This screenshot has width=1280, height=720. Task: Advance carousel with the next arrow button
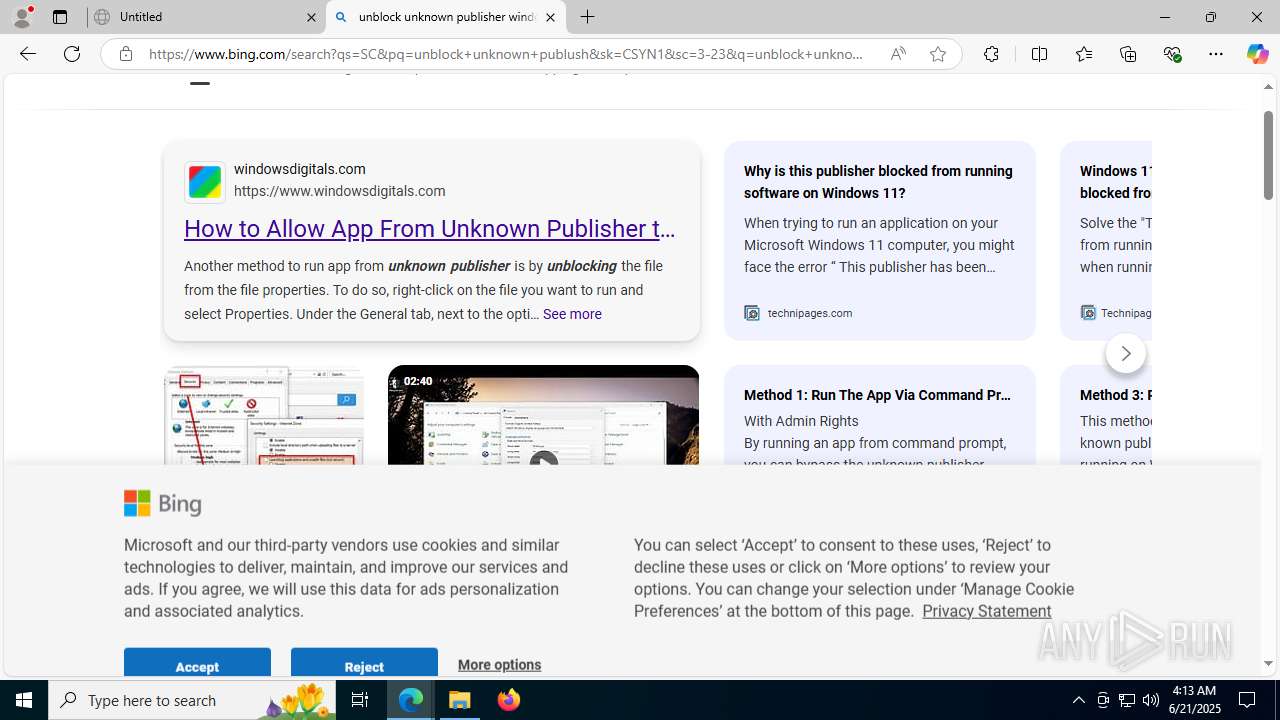pos(1126,353)
